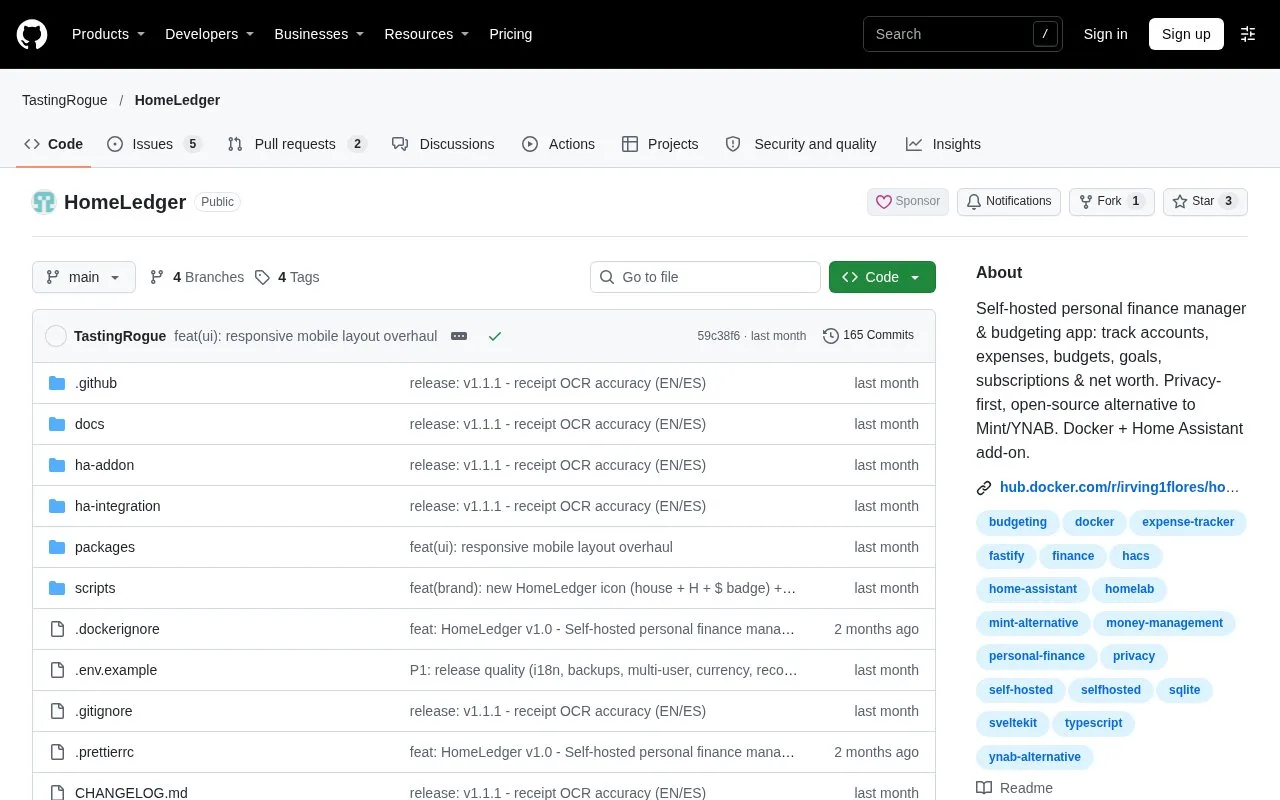Click the Notifications button
The width and height of the screenshot is (1280, 800).
click(1008, 201)
